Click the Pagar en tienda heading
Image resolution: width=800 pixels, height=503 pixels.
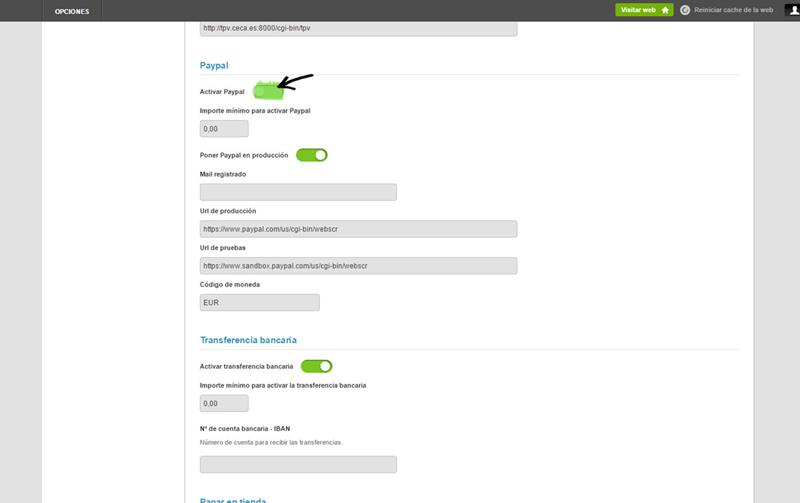point(233,499)
